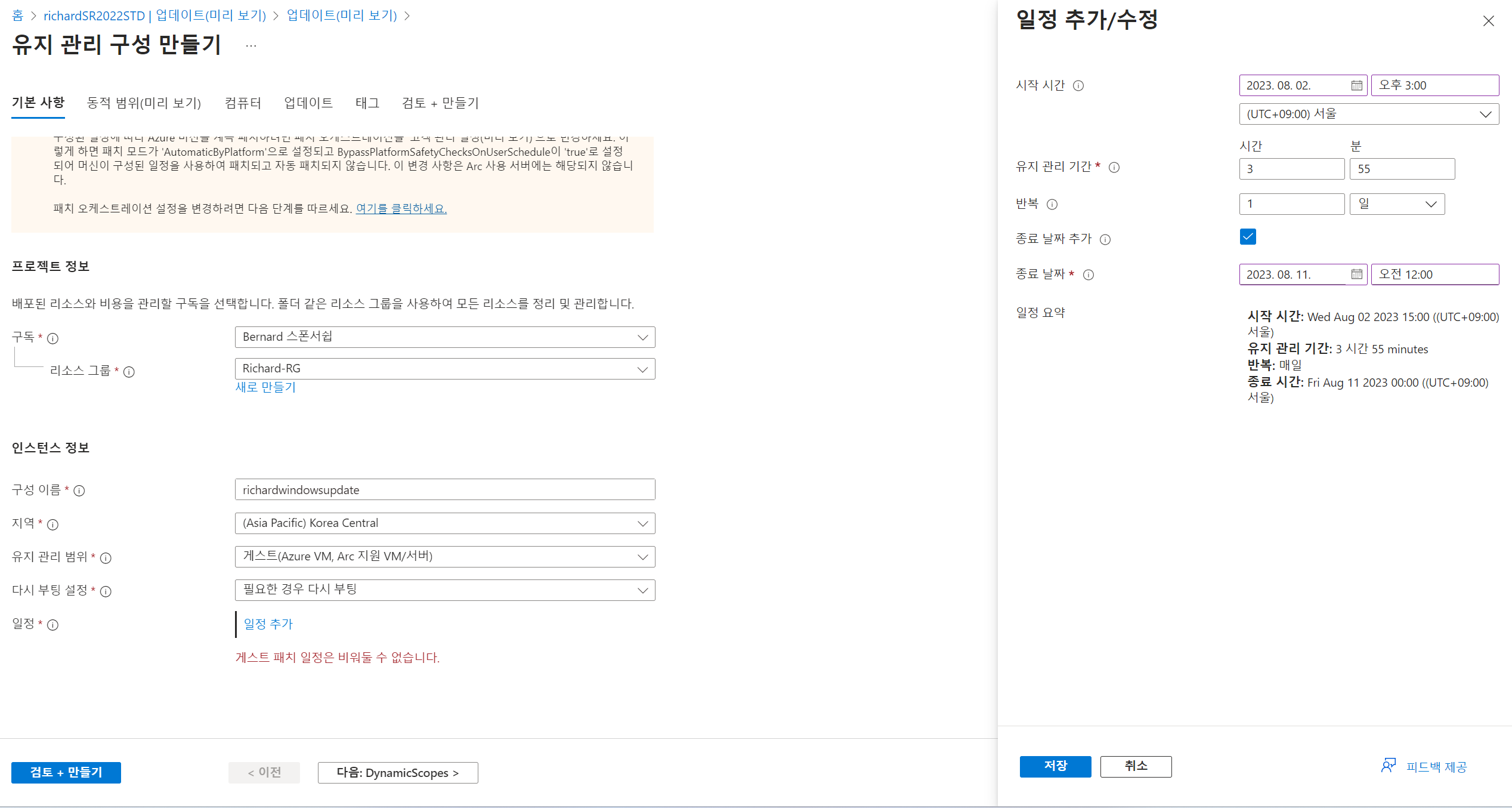Open the start date calendar picker icon
1512x808 pixels.
tap(1356, 85)
